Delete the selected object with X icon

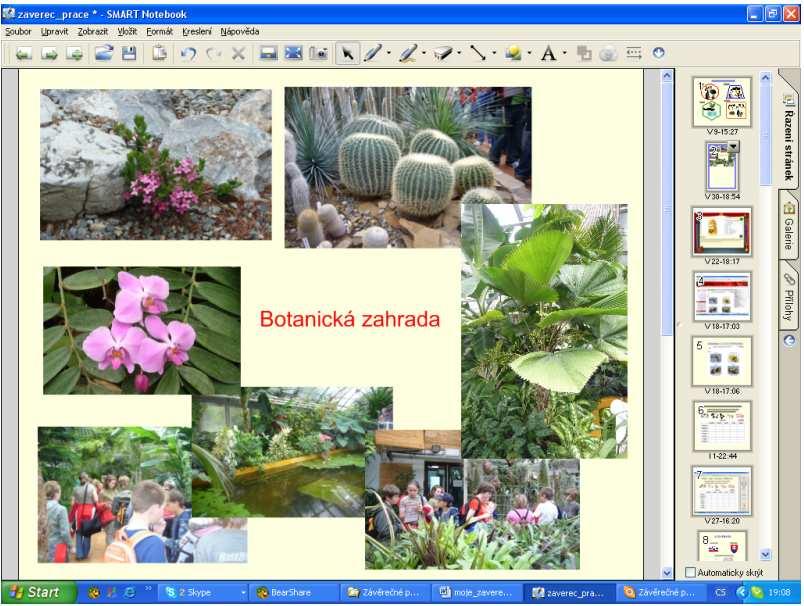coord(238,53)
